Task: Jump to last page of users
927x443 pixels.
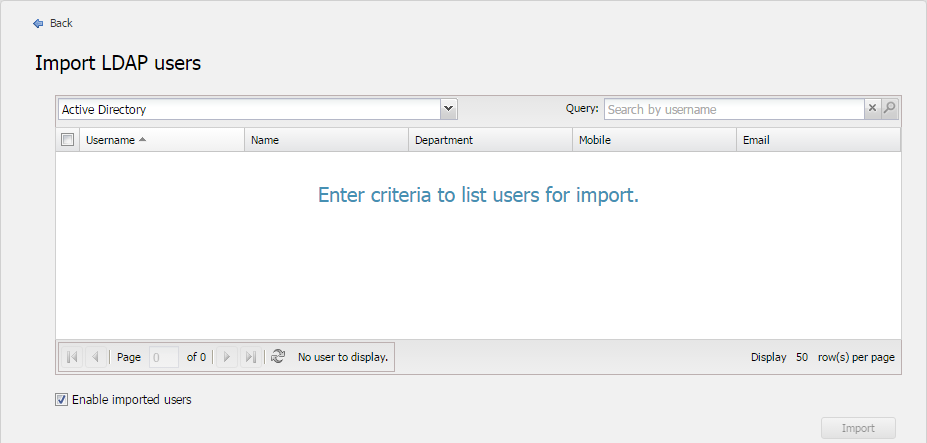Action: tap(250, 357)
